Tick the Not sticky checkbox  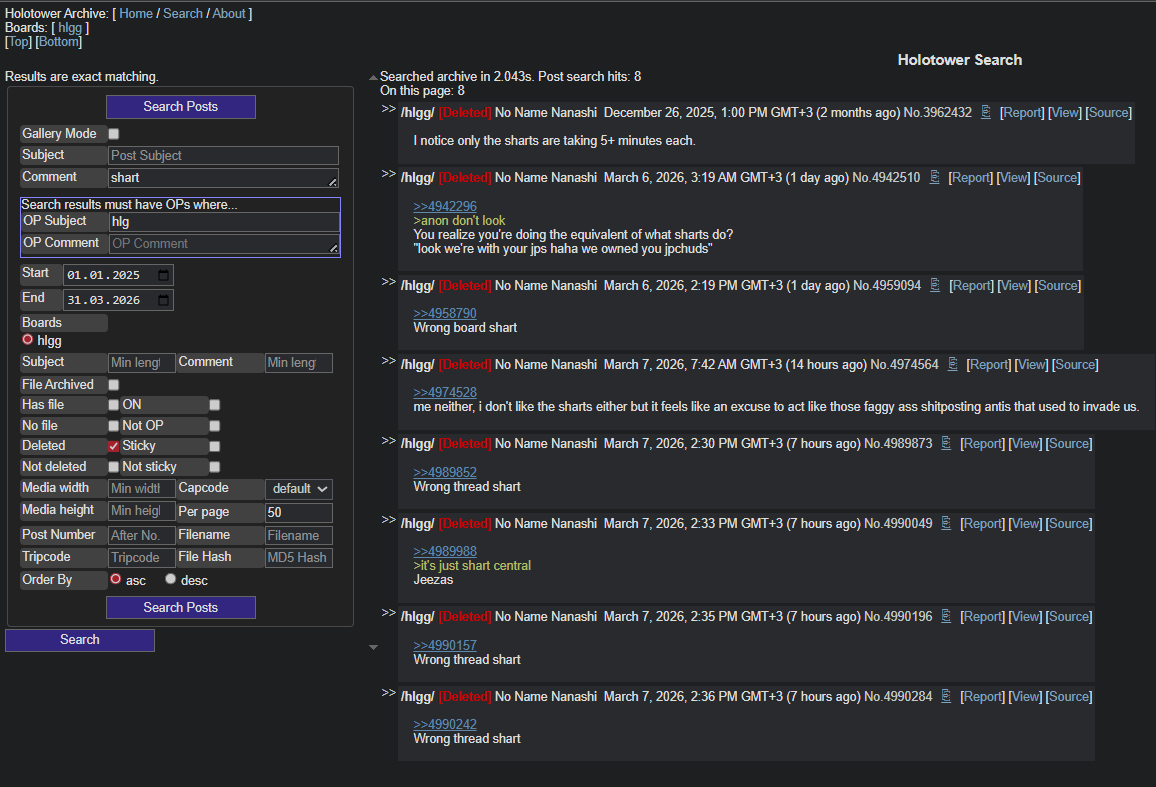tap(215, 467)
